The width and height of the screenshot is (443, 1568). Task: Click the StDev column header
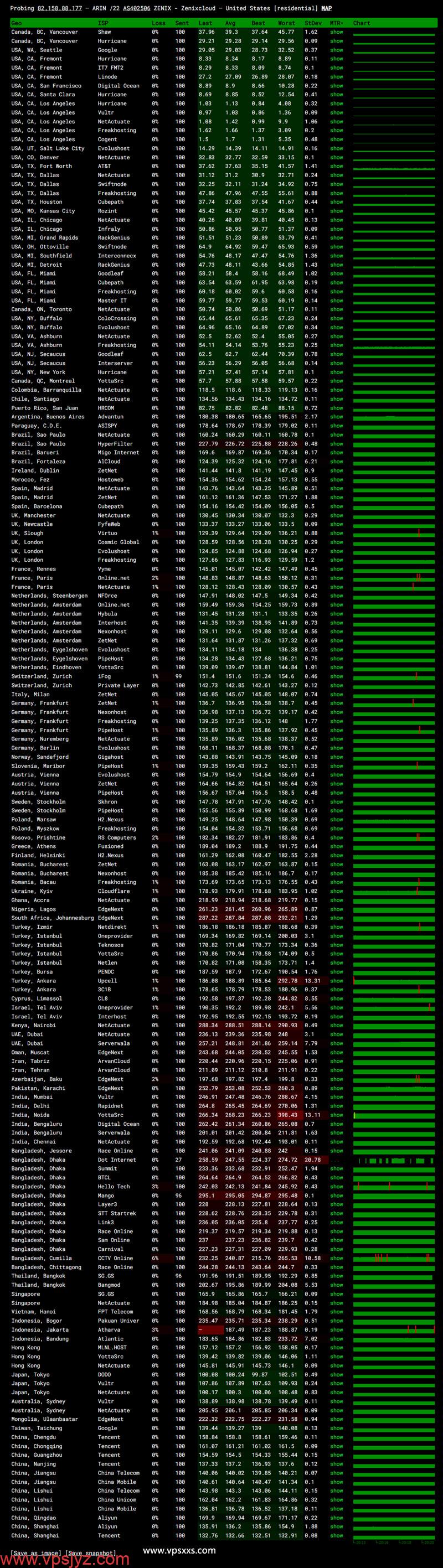pos(313,23)
